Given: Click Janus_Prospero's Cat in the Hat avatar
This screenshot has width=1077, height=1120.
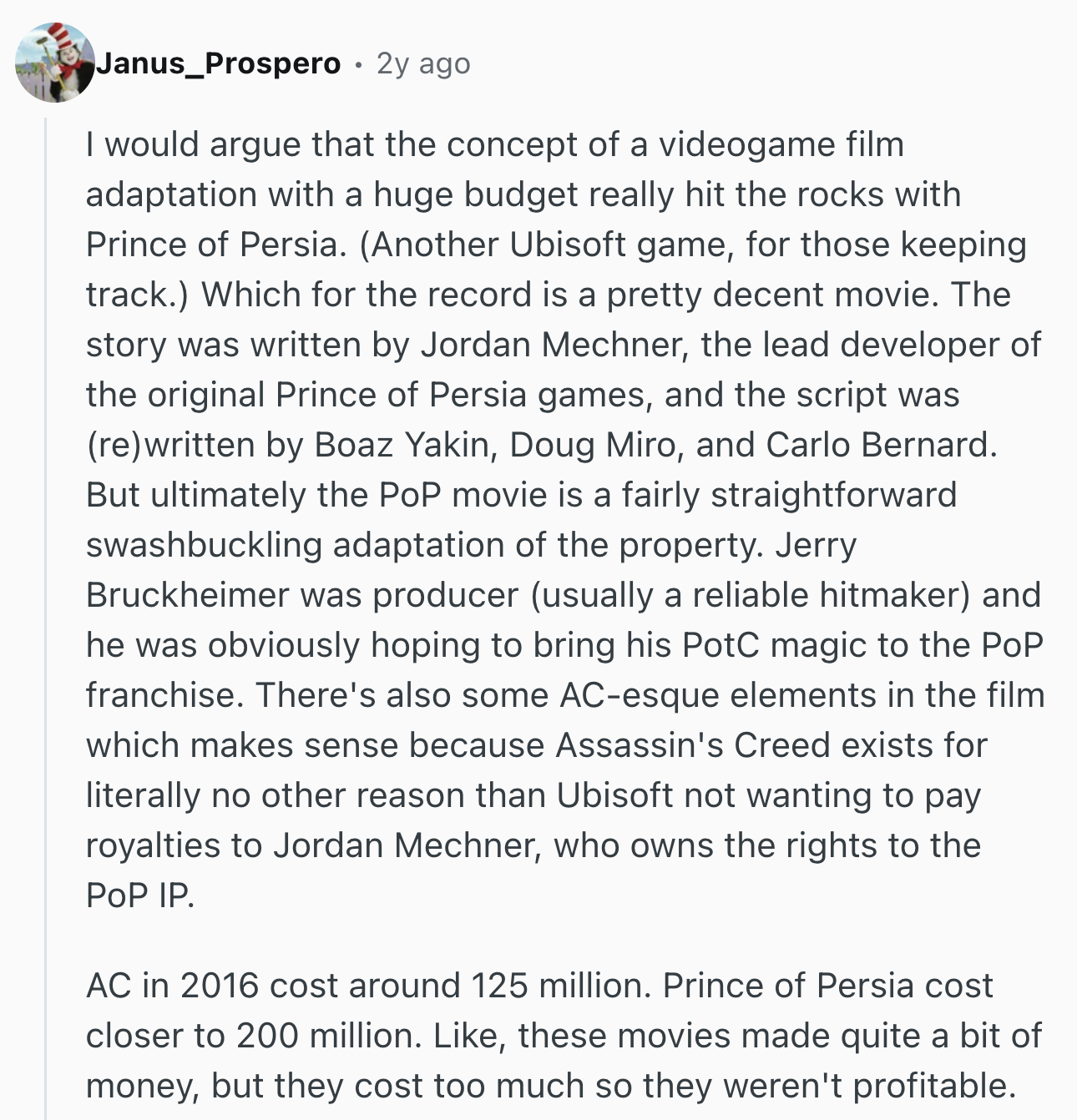Looking at the screenshot, I should (x=55, y=63).
